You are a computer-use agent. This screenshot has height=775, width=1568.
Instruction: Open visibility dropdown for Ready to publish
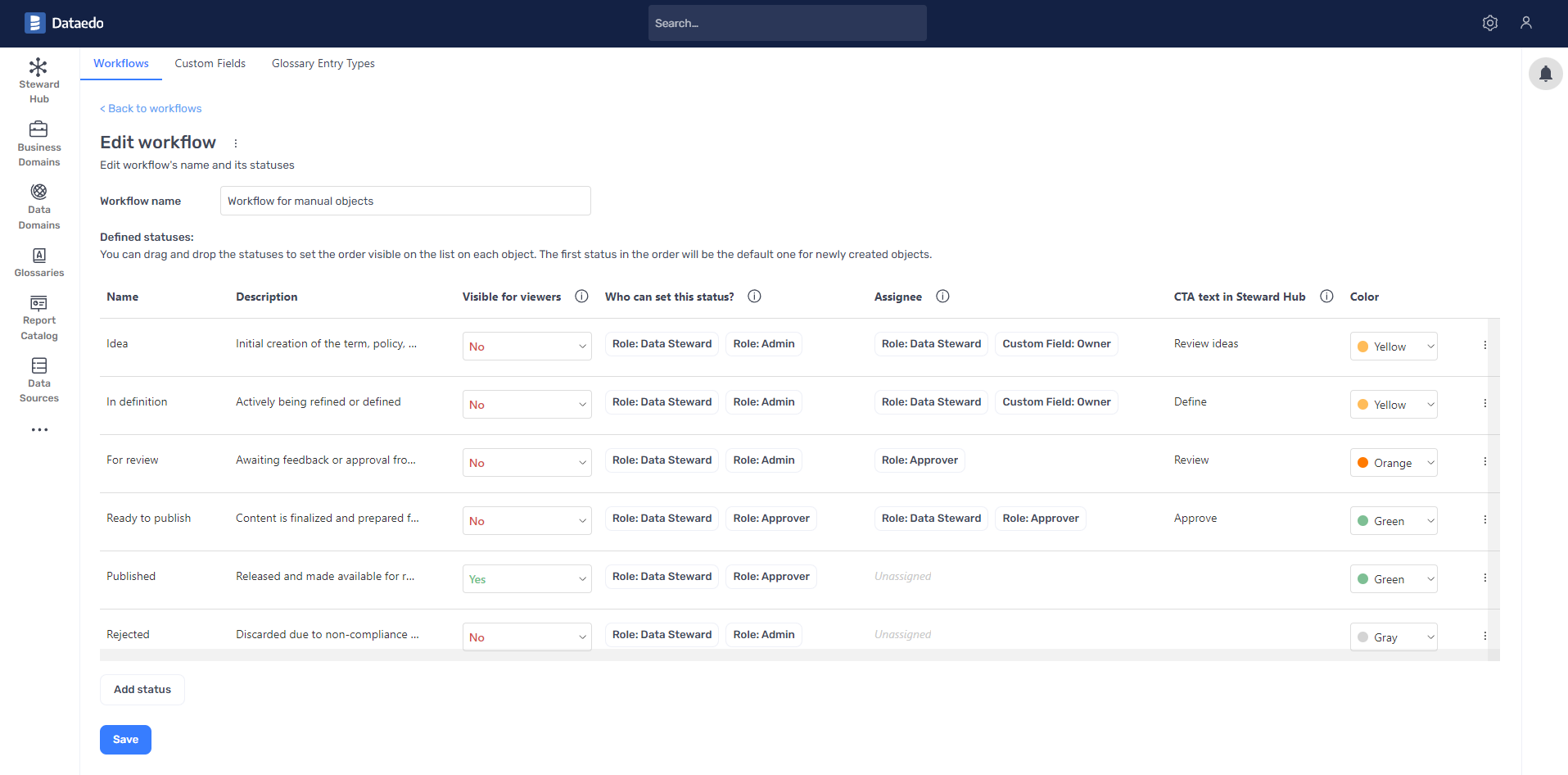point(526,521)
